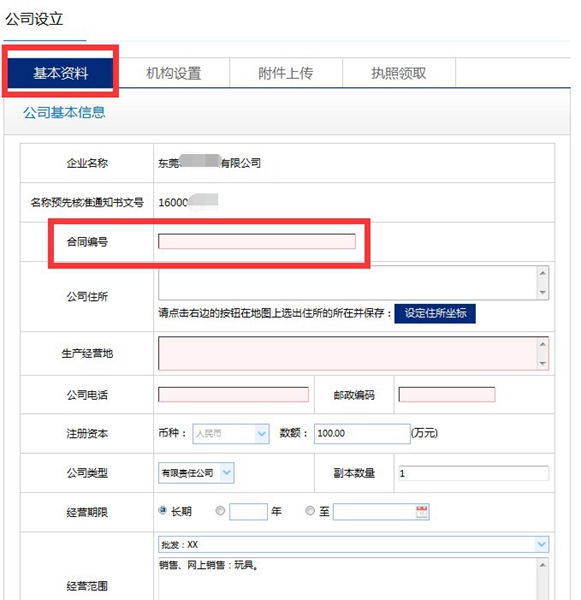Click the 公司基本信息 section heading

tap(64, 112)
